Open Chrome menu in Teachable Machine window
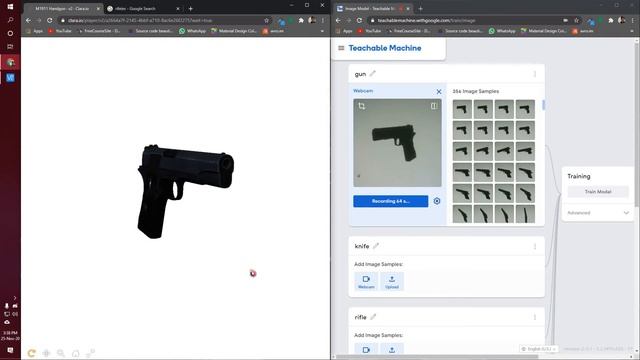The image size is (640, 360). point(632,20)
